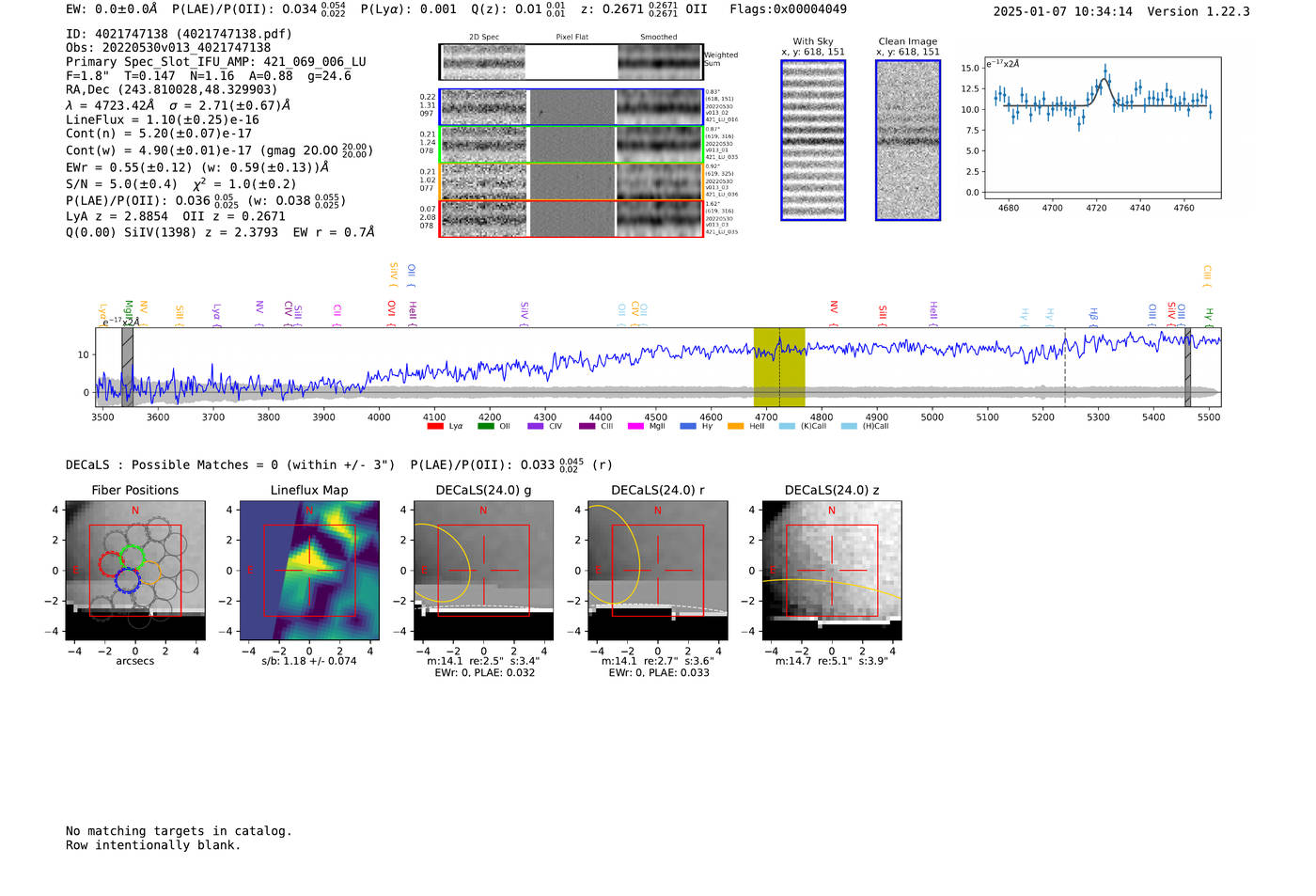Open the Clean Image cutout

click(x=908, y=140)
